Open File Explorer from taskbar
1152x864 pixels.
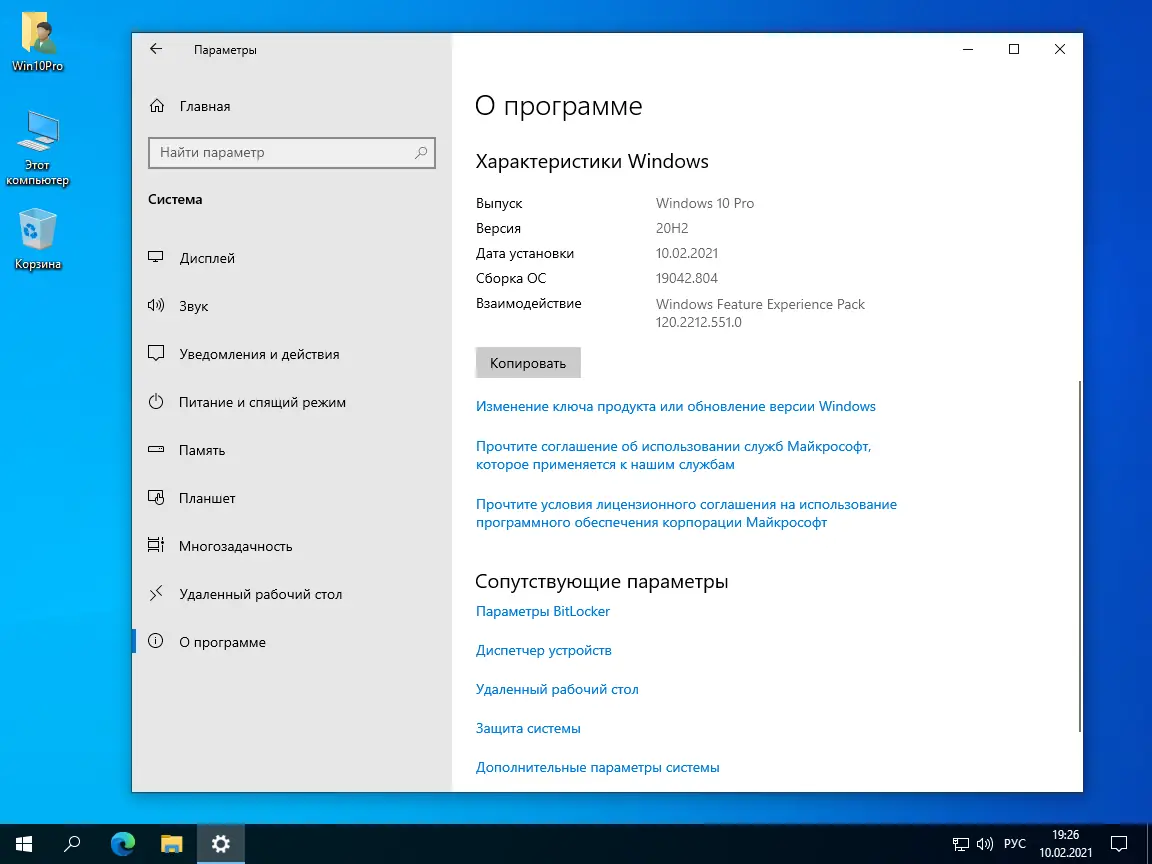coord(170,843)
